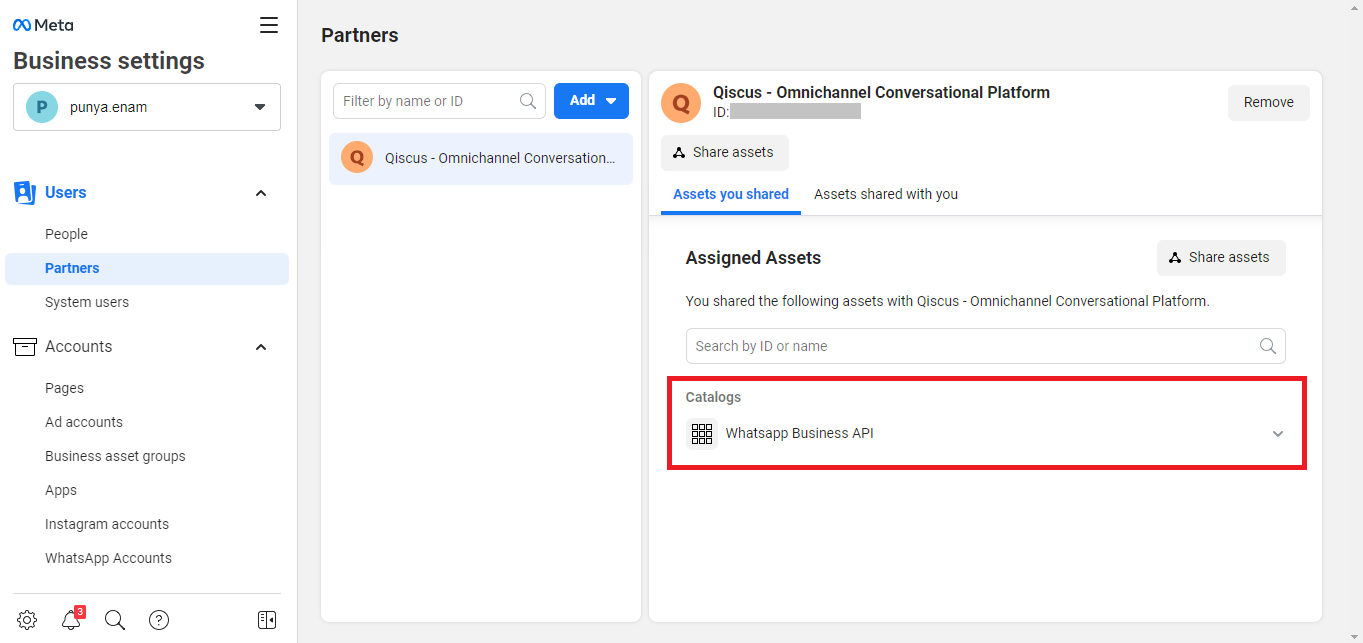Open System users in sidebar
Screen dimensions: 1363x643
pos(87,302)
